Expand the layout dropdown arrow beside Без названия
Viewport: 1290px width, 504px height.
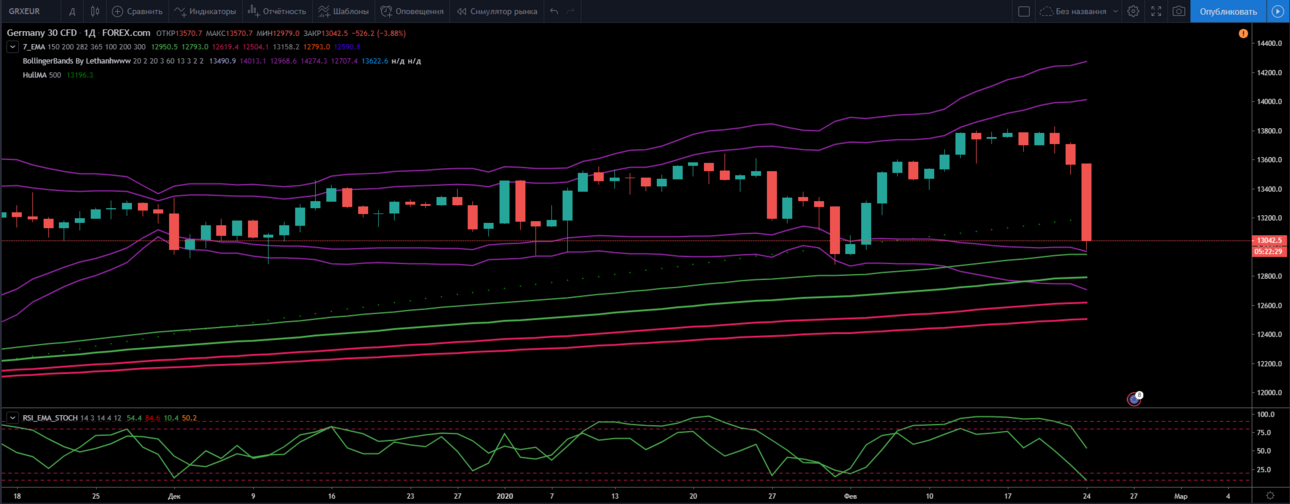[1115, 11]
